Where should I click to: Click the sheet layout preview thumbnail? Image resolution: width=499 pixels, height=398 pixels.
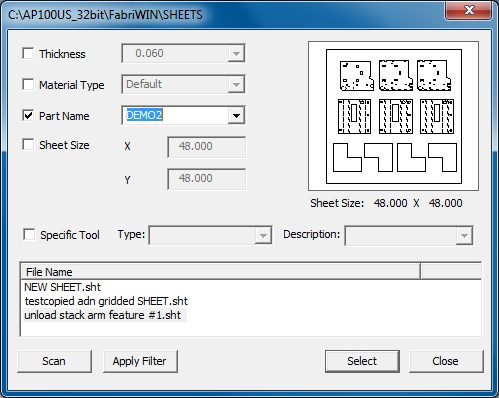[x=394, y=116]
